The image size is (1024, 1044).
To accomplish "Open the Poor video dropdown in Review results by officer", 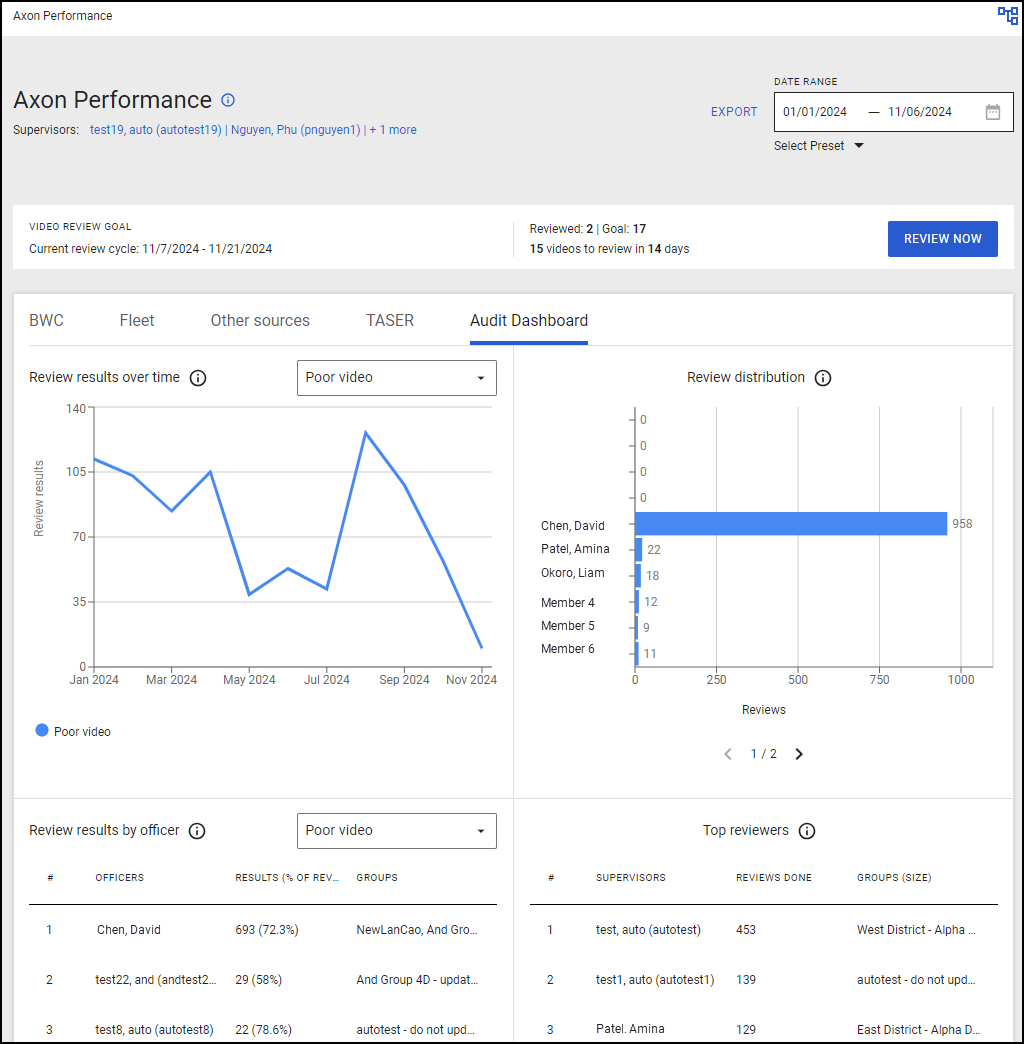I will [x=396, y=831].
